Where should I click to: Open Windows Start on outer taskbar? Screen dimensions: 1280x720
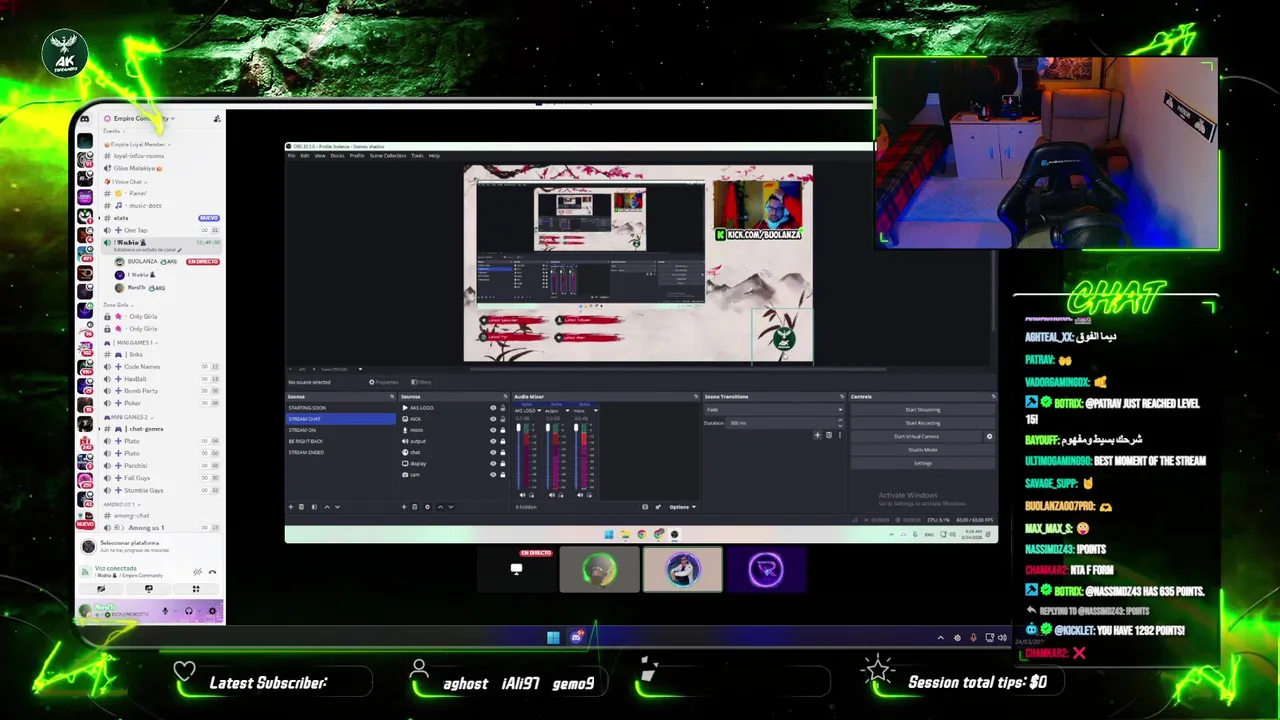[553, 637]
